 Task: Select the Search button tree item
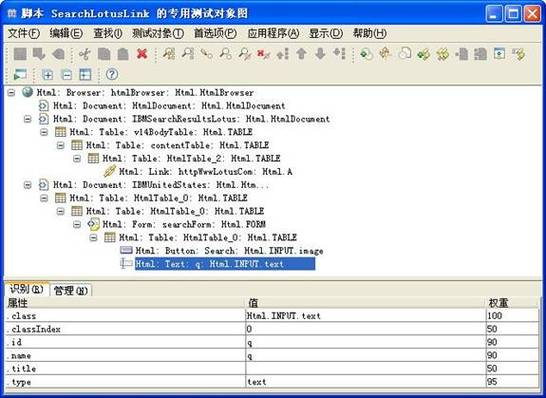tap(229, 251)
